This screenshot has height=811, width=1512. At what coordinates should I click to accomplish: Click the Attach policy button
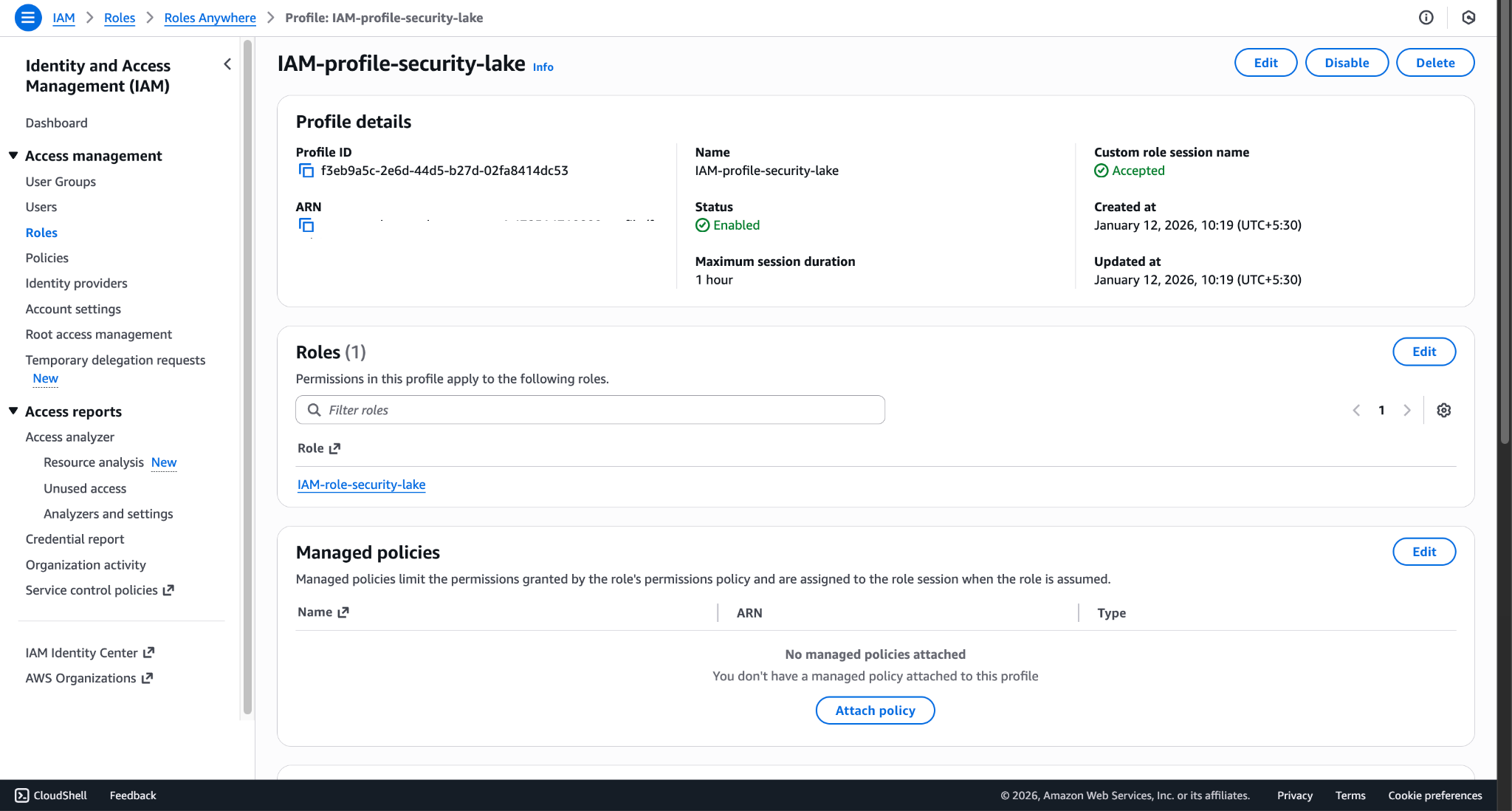875,711
